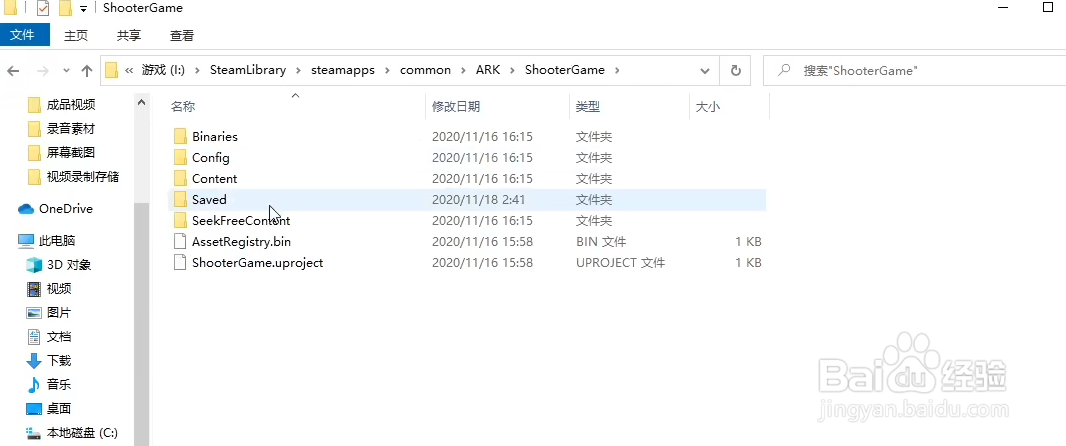Select the Saved folder
Screen dimensions: 1066x446
466,200
